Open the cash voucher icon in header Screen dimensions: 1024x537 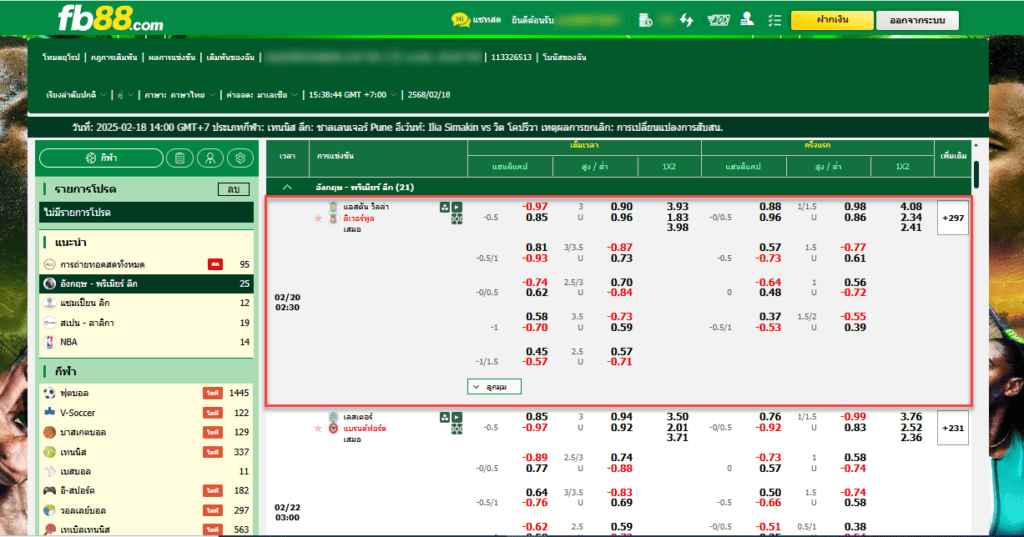718,20
